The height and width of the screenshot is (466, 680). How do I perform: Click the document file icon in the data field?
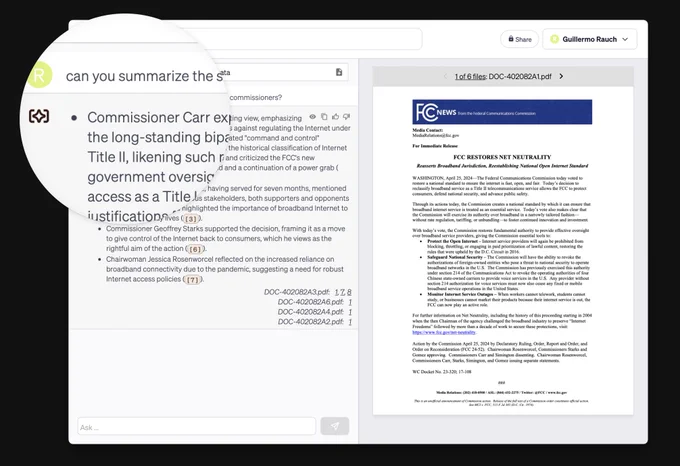pos(339,72)
